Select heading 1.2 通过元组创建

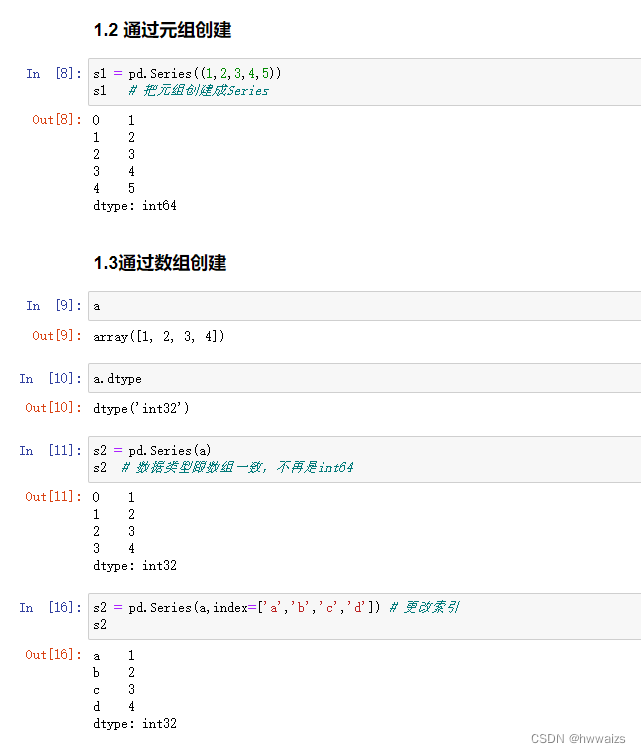162,30
